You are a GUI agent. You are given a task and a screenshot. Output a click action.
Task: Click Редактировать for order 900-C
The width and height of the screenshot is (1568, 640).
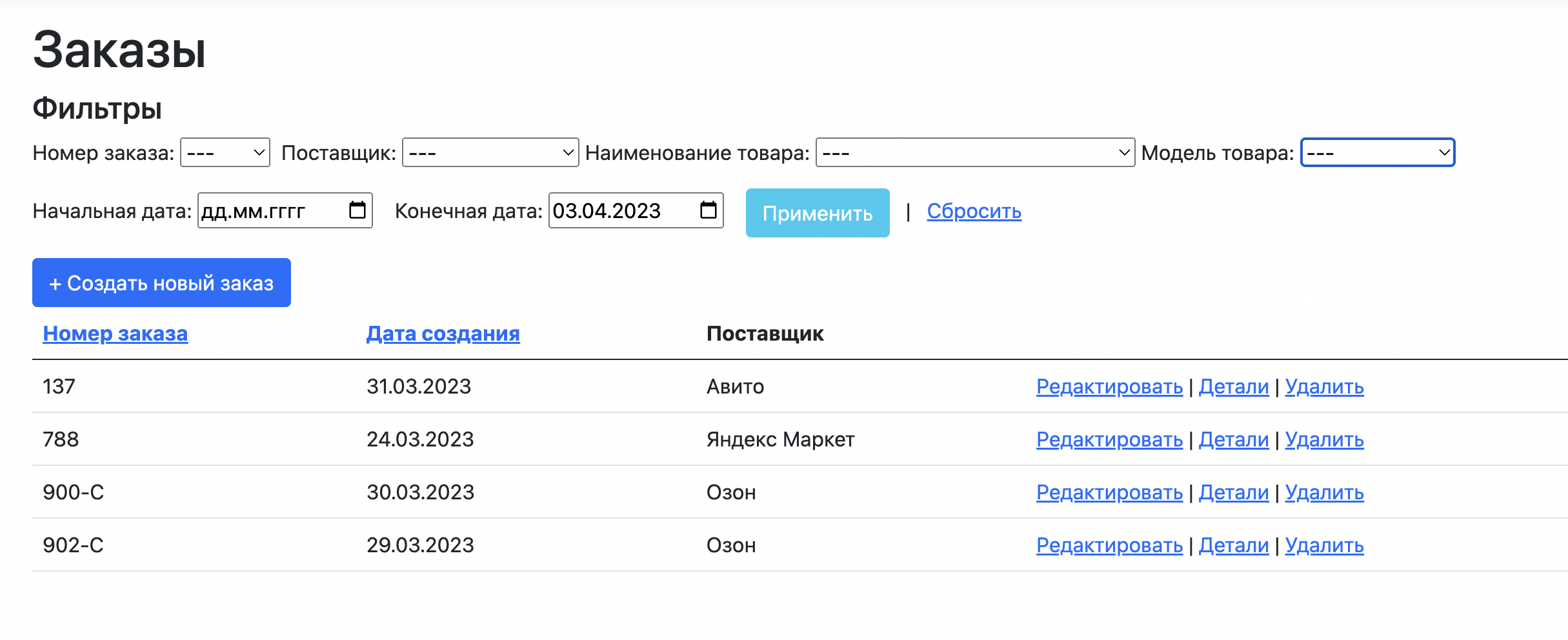(1109, 492)
